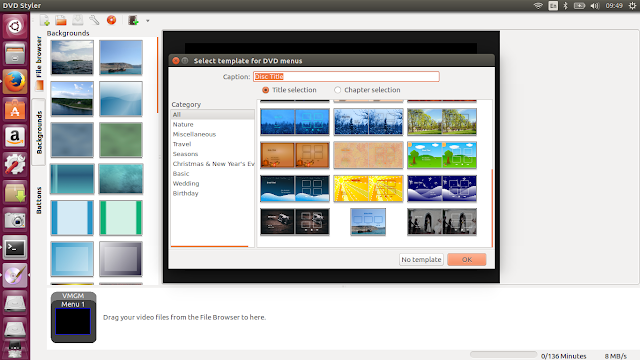Open the system power gear menu

(x=632, y=6)
